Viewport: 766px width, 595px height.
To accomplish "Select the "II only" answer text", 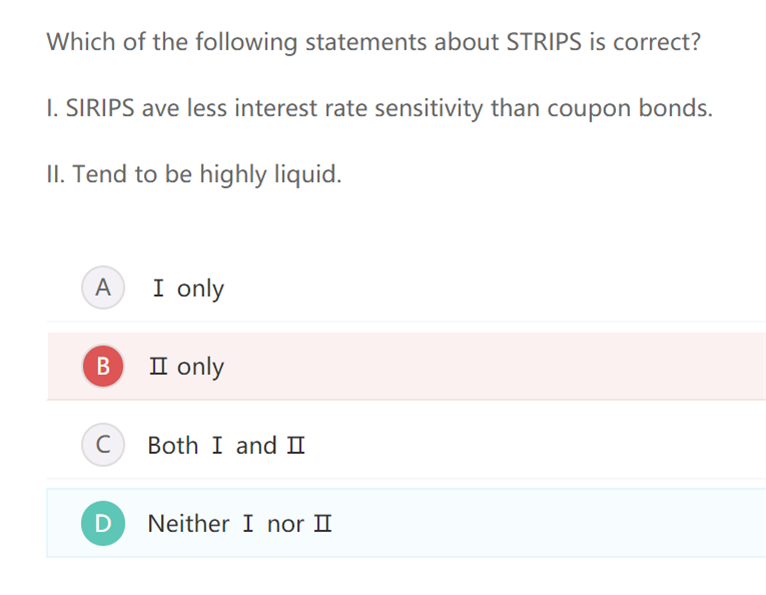I will (x=187, y=367).
